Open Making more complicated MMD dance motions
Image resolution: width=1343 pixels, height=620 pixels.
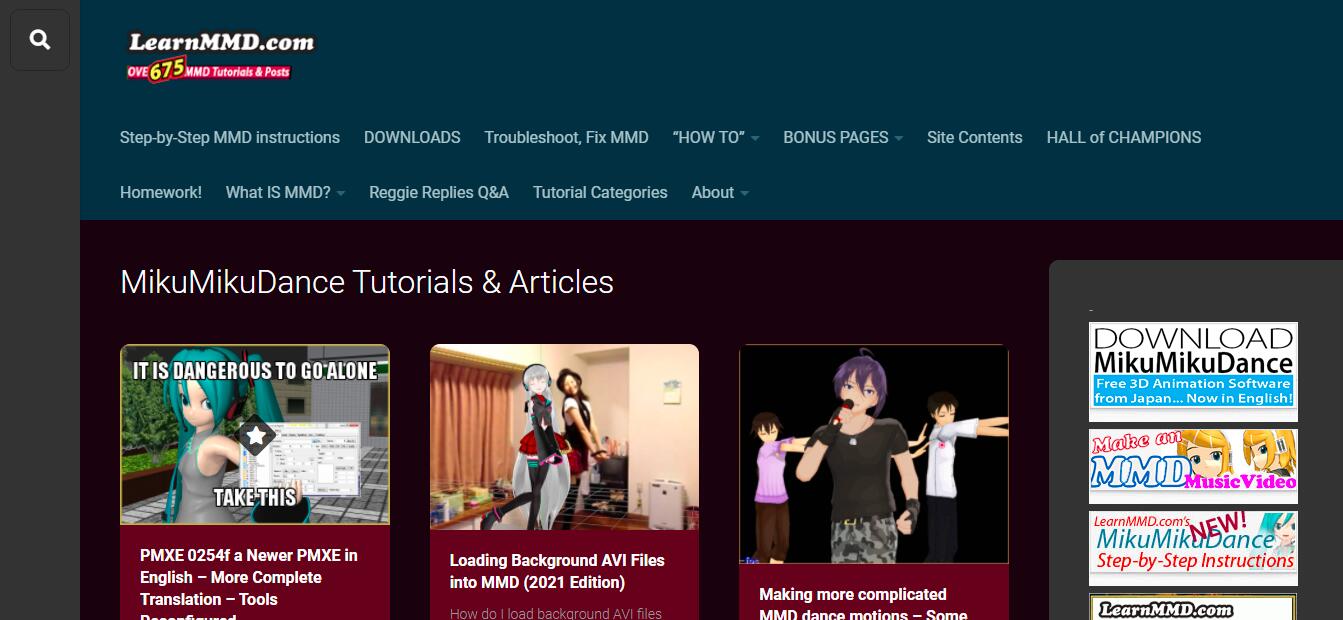click(x=863, y=603)
